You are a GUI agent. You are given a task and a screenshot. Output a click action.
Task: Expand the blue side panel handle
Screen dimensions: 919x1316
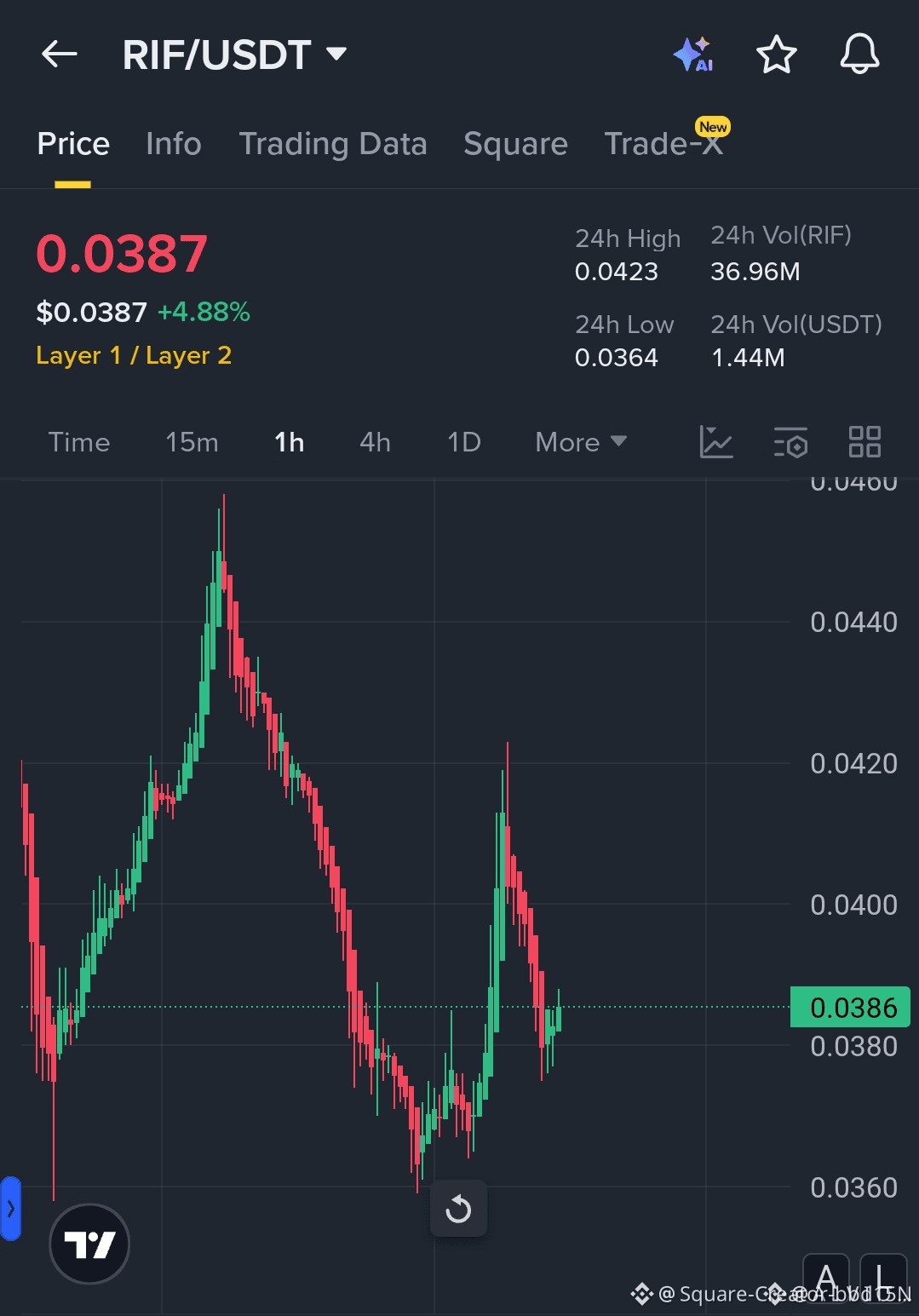pos(10,1208)
